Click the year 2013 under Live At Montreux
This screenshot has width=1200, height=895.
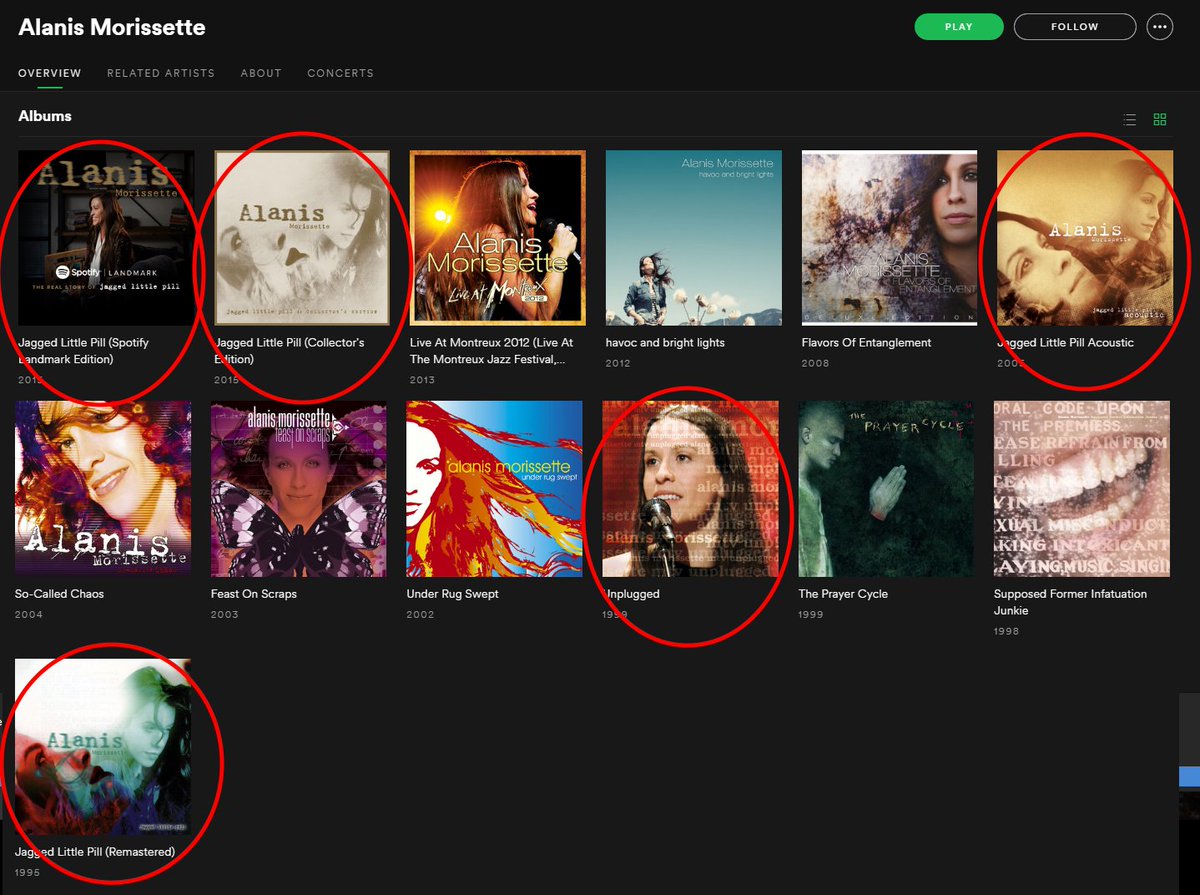pos(424,380)
